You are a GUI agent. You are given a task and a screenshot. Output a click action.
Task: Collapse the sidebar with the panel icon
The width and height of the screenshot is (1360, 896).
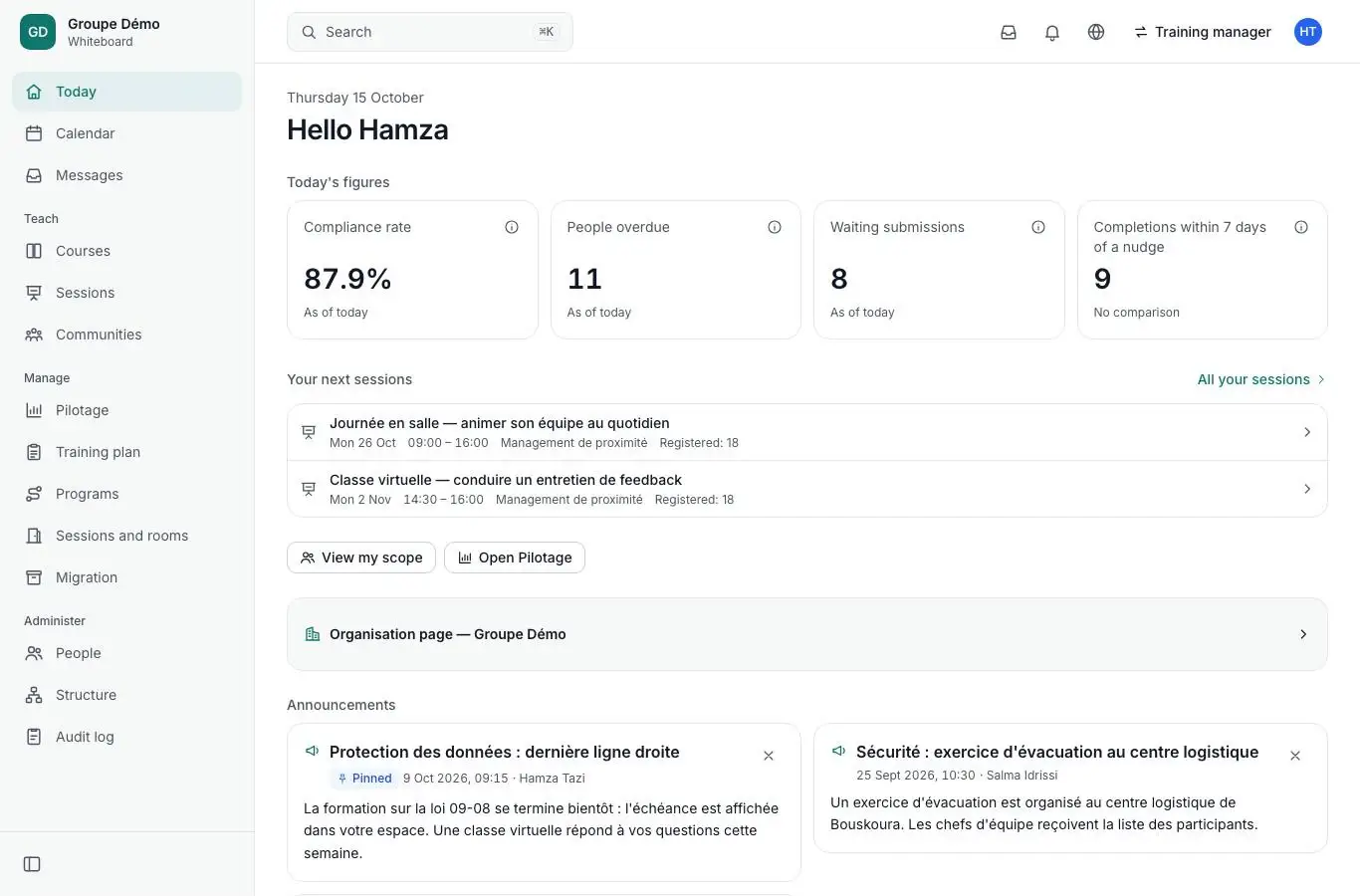[x=32, y=864]
